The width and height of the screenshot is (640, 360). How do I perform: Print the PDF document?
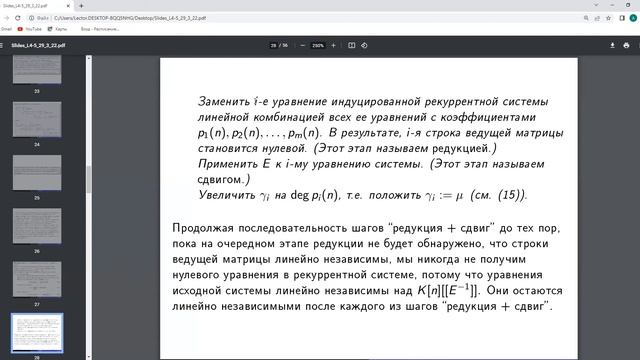(626, 45)
